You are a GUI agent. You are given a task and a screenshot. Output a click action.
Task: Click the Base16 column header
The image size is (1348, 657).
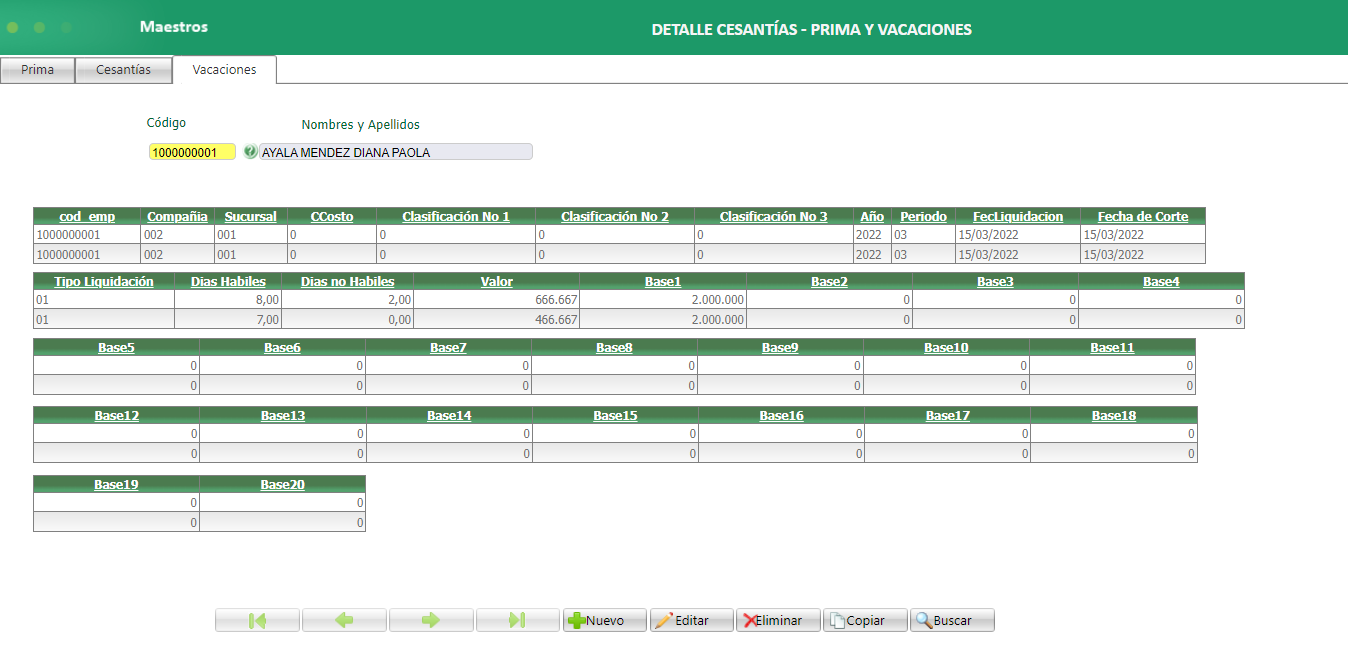[781, 415]
